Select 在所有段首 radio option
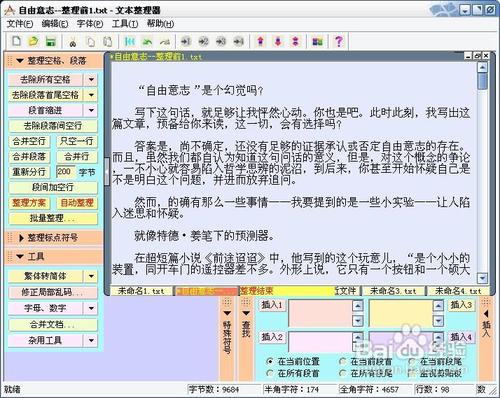Viewport: 500px width, 398px height. click(270, 373)
